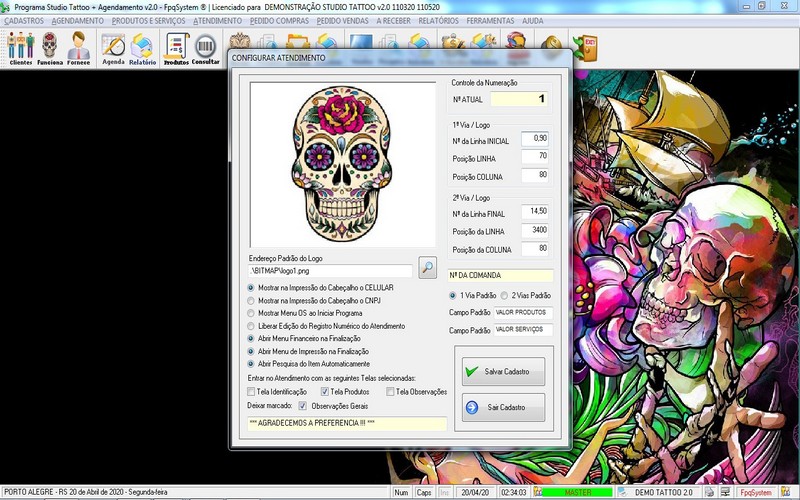Uncheck the Tela Produtos checkbox

pos(324,391)
